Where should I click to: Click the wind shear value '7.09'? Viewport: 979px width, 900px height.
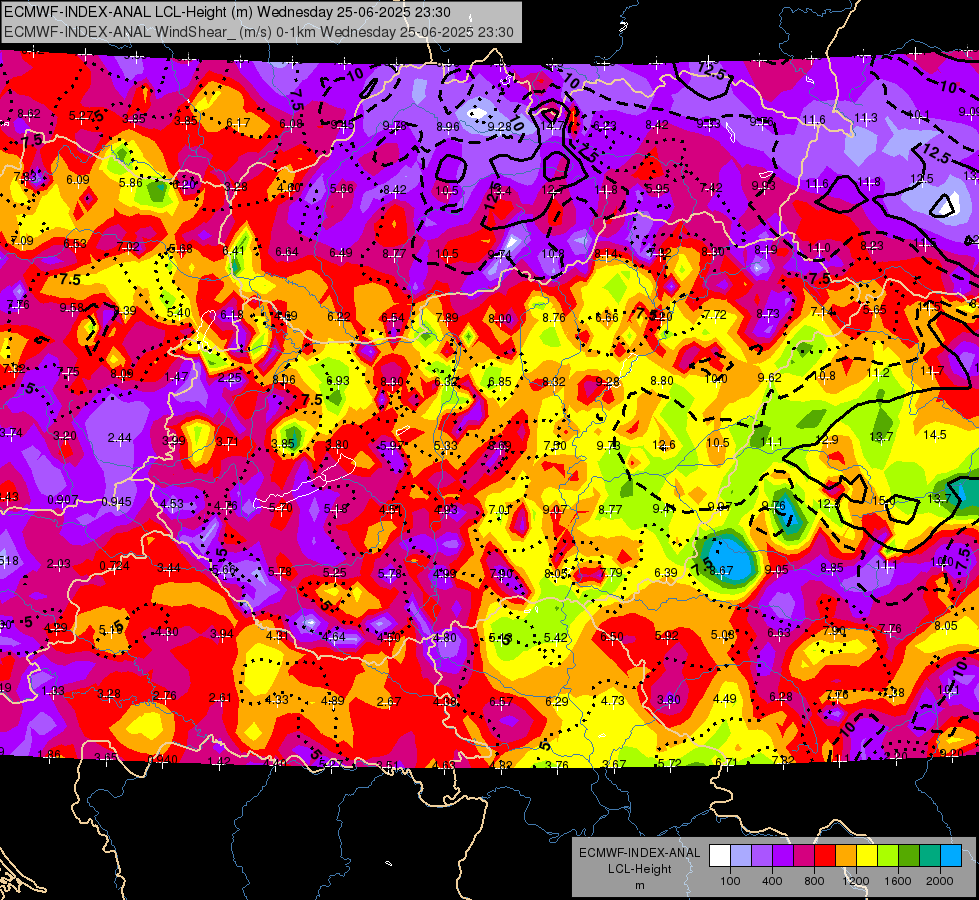point(22,240)
